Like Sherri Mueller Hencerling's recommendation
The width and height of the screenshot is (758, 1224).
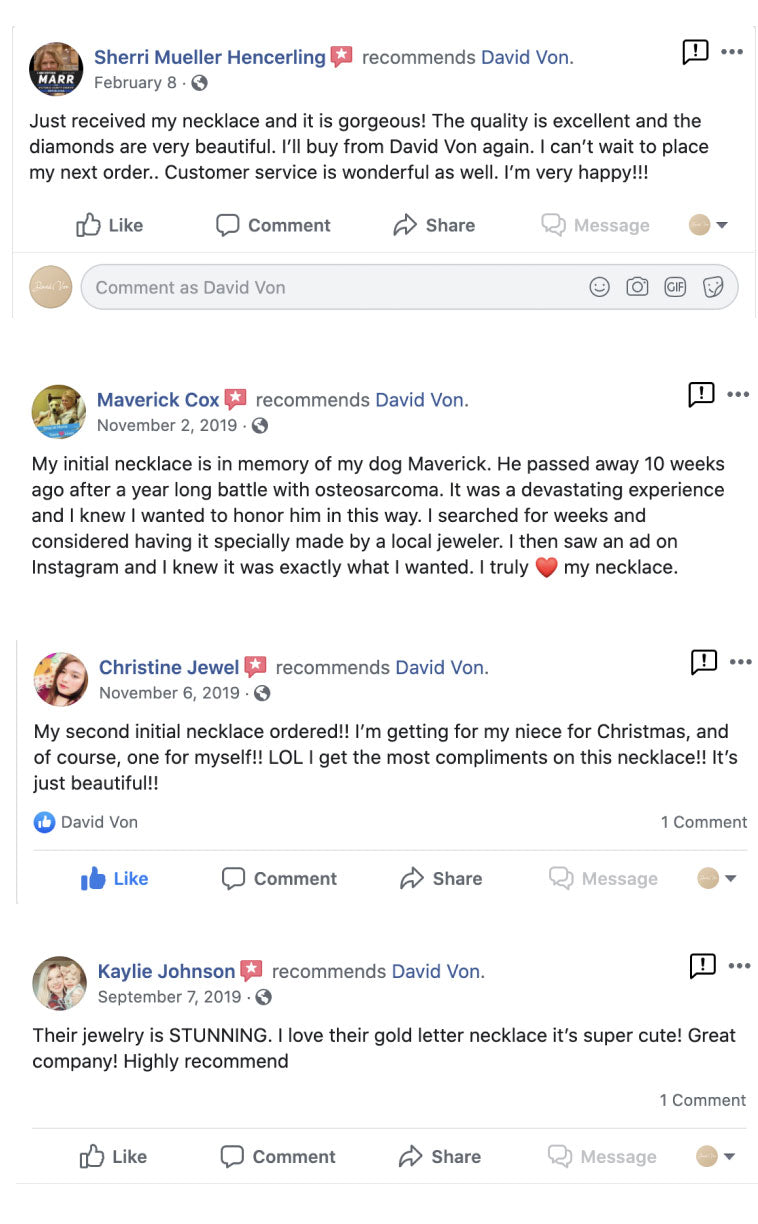tap(110, 226)
